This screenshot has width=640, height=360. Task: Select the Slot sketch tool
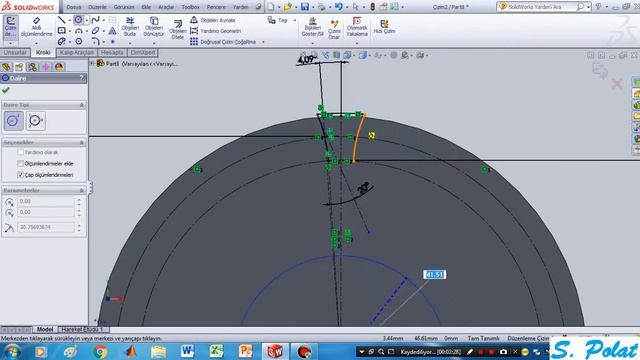pyautogui.click(x=61, y=41)
